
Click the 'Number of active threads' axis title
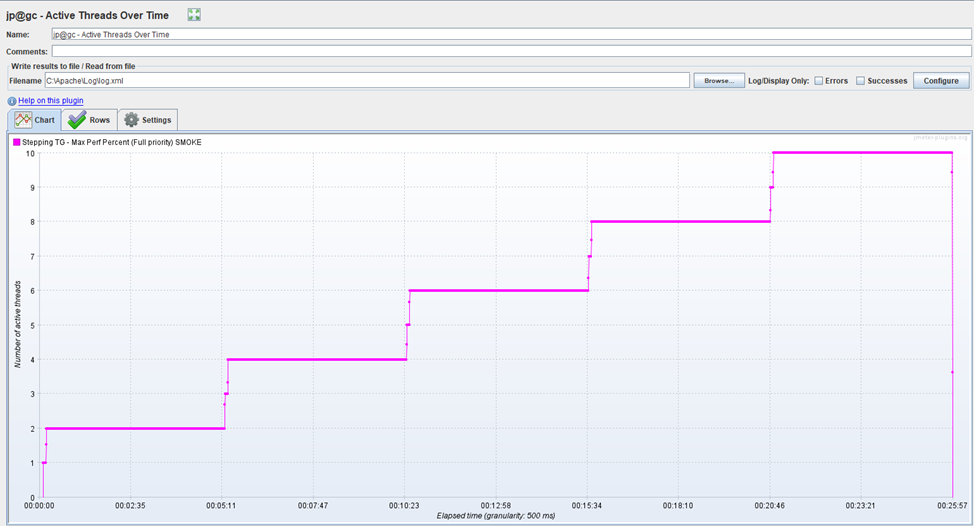pyautogui.click(x=17, y=324)
